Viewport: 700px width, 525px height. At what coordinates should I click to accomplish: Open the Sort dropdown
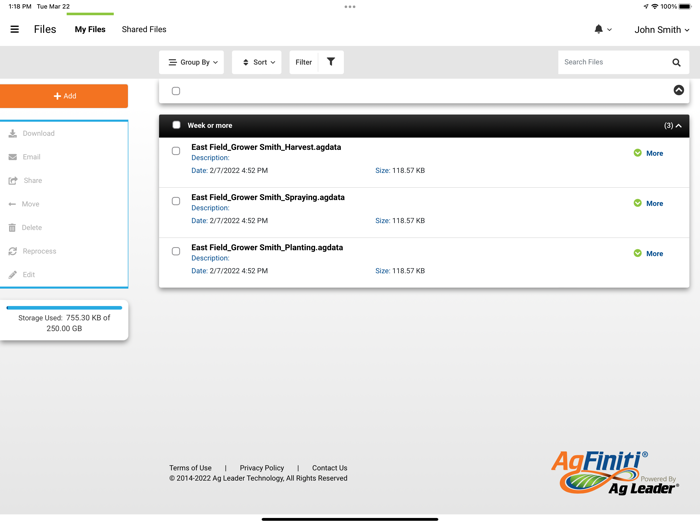(x=257, y=62)
